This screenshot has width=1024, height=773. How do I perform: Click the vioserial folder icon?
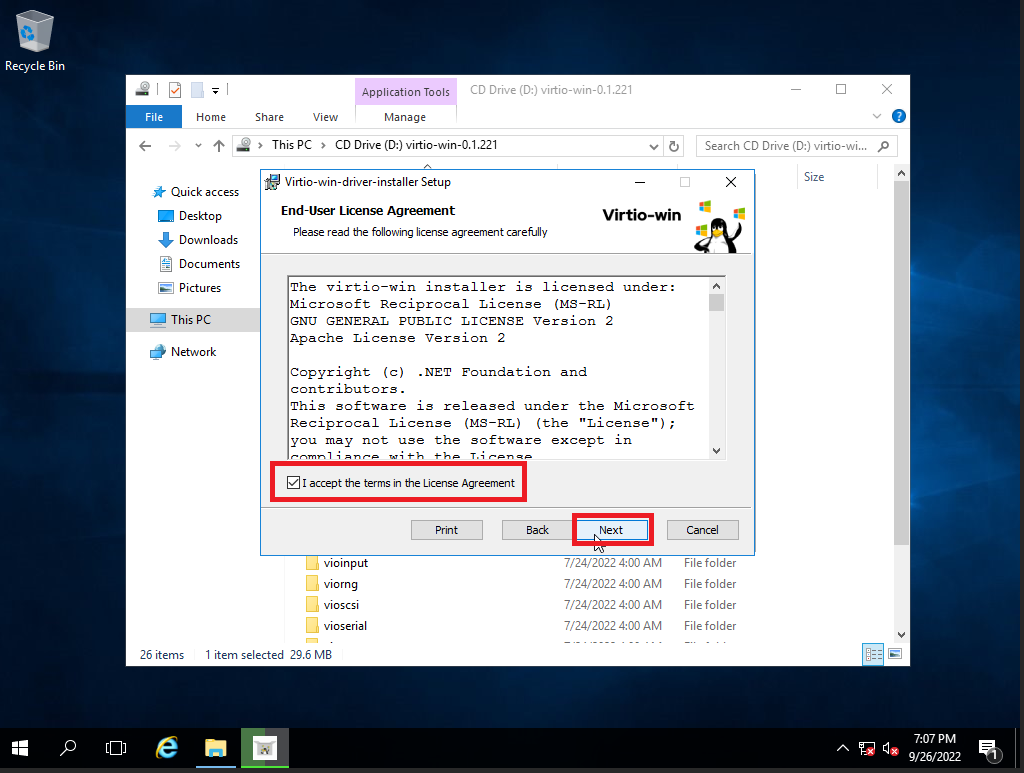click(312, 625)
